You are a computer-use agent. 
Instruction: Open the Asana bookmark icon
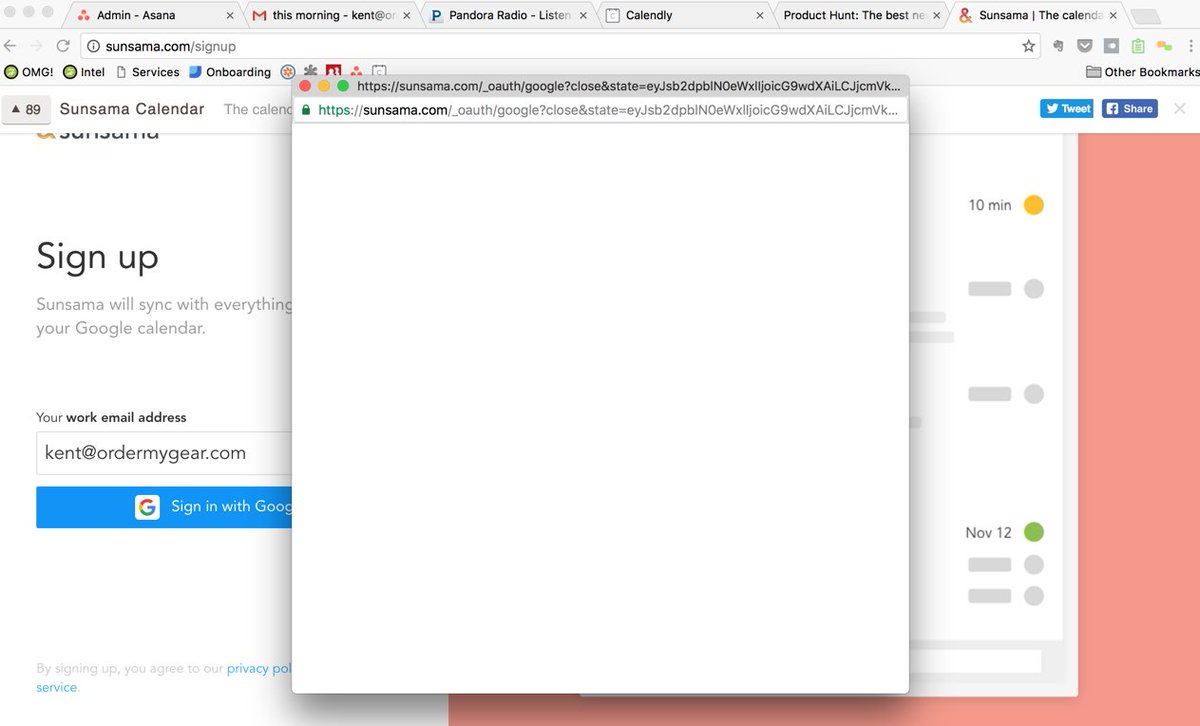[356, 72]
